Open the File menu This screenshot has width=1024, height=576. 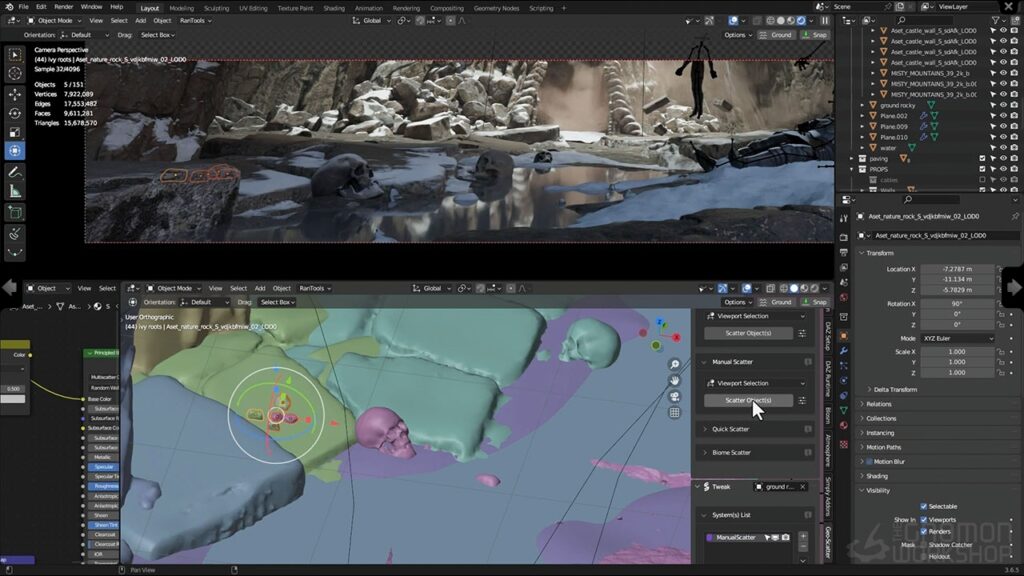[24, 7]
